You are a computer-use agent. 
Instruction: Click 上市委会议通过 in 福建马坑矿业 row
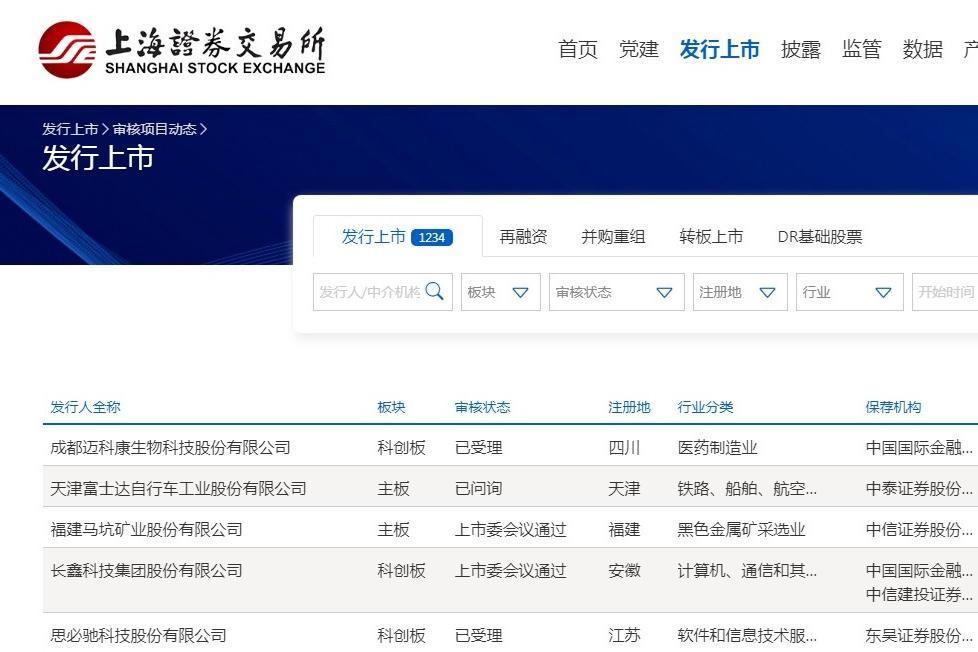coord(510,530)
